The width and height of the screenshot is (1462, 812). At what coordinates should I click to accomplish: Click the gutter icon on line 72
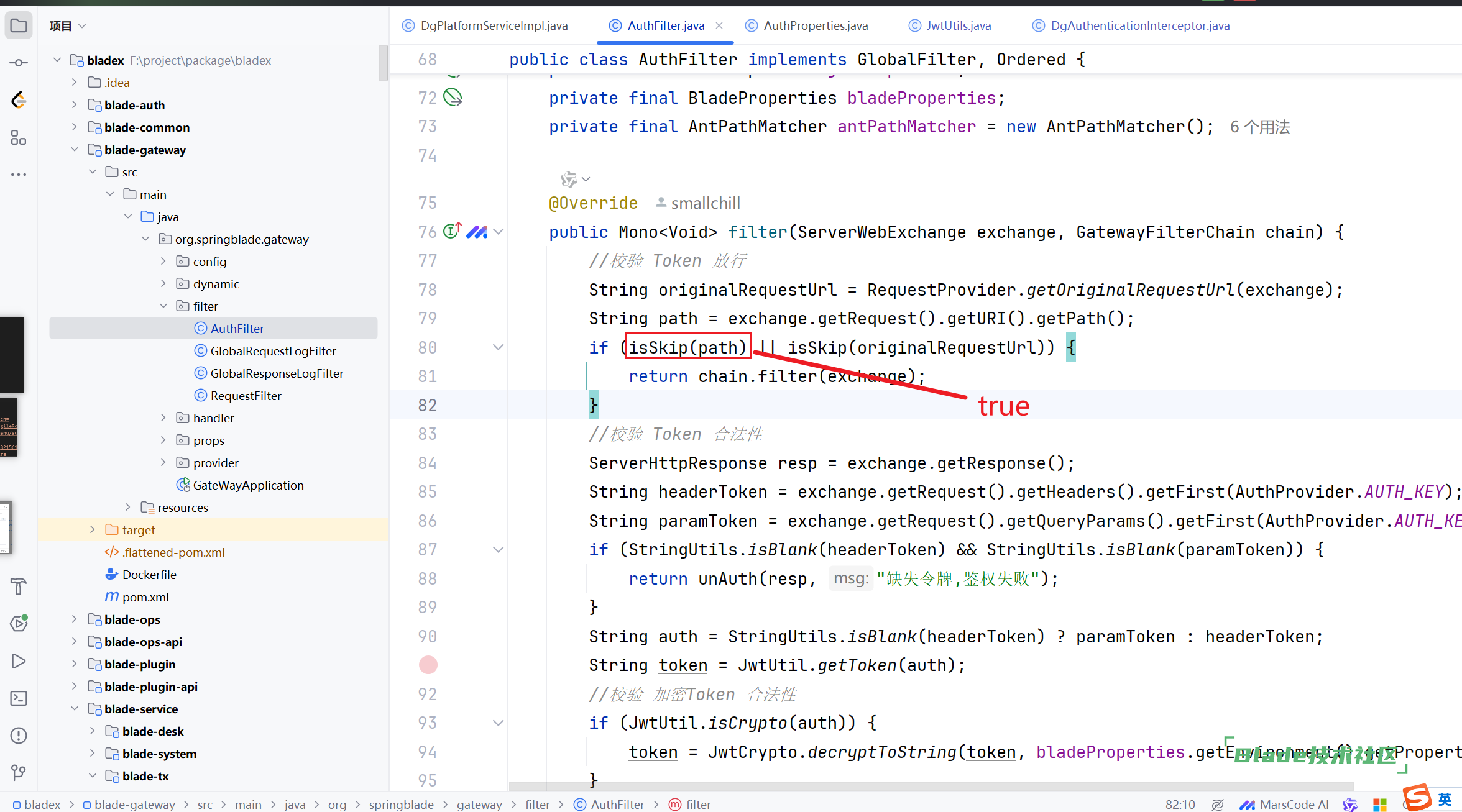coord(453,98)
